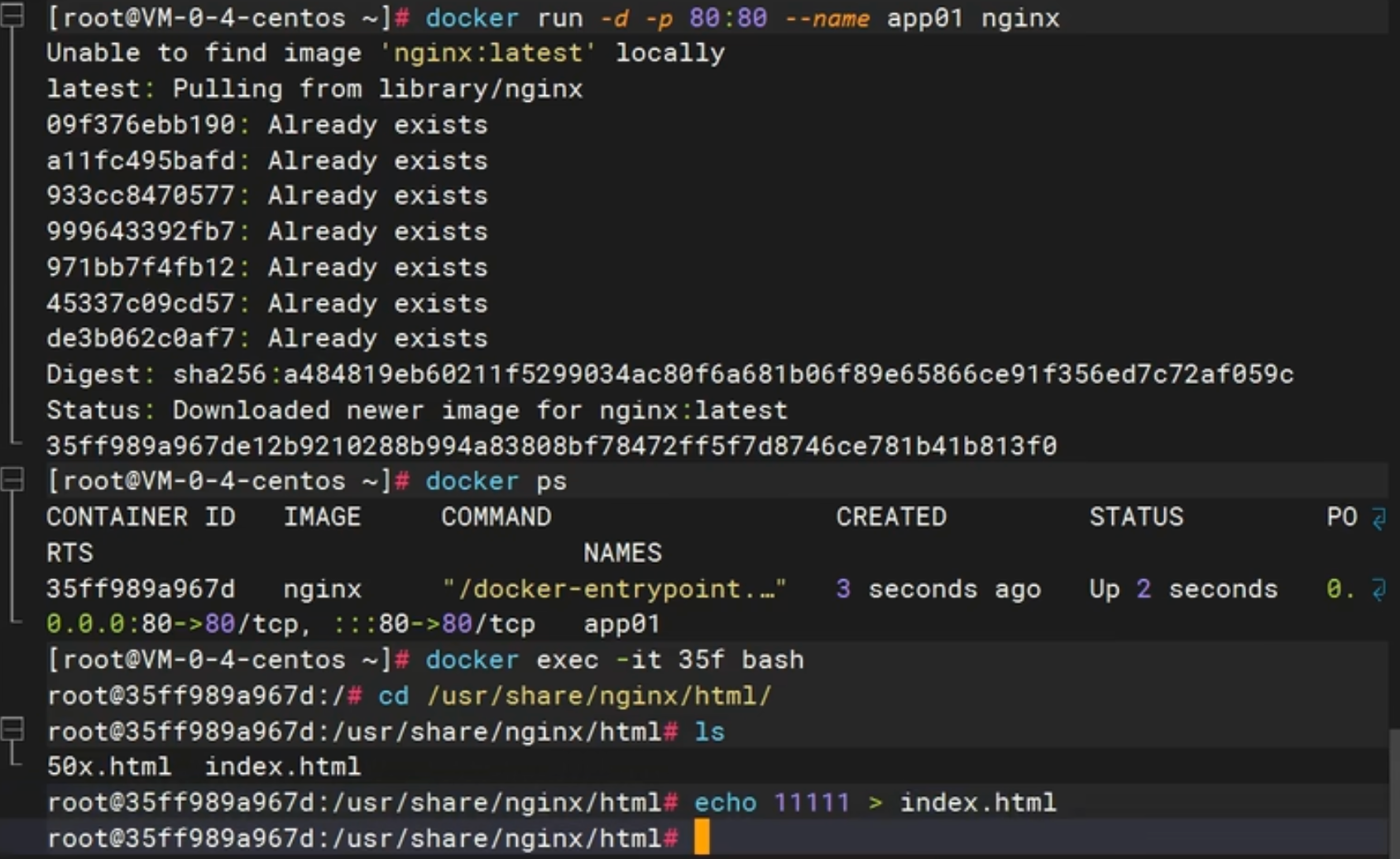Click the container ID 35ff989a967d in the ps table

141,588
